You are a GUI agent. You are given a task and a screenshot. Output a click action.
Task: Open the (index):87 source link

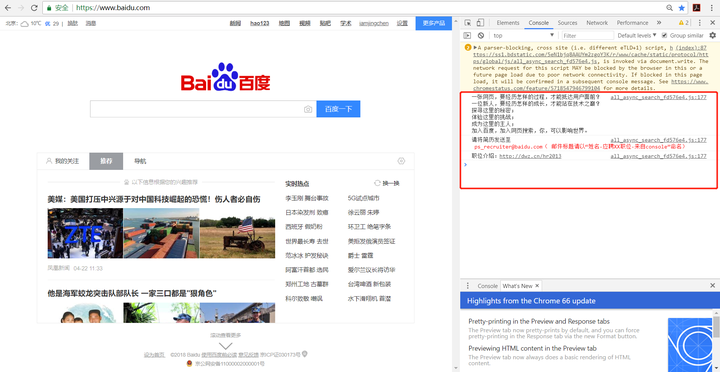coord(692,47)
